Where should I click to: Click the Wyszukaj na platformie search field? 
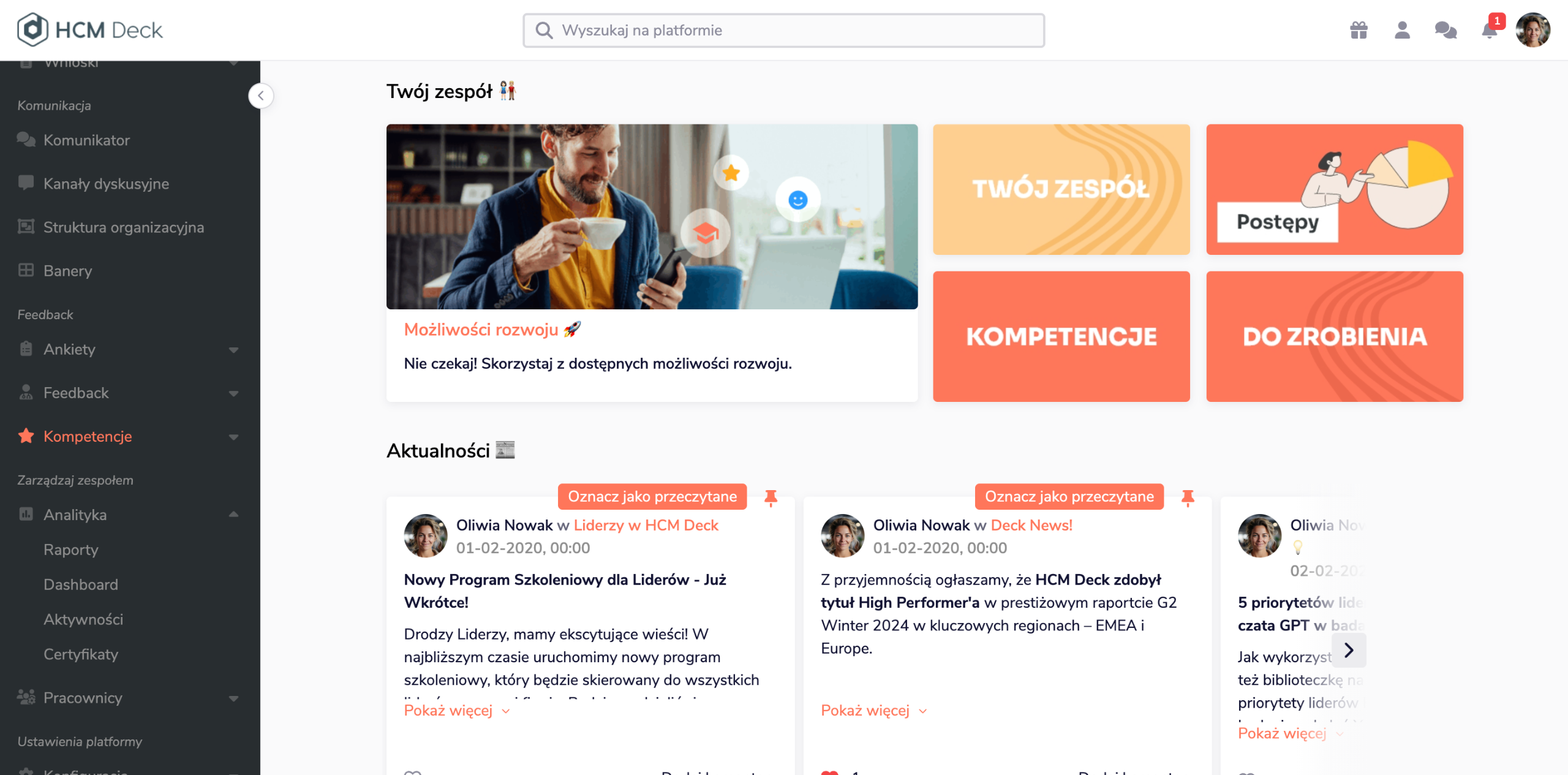tap(783, 30)
